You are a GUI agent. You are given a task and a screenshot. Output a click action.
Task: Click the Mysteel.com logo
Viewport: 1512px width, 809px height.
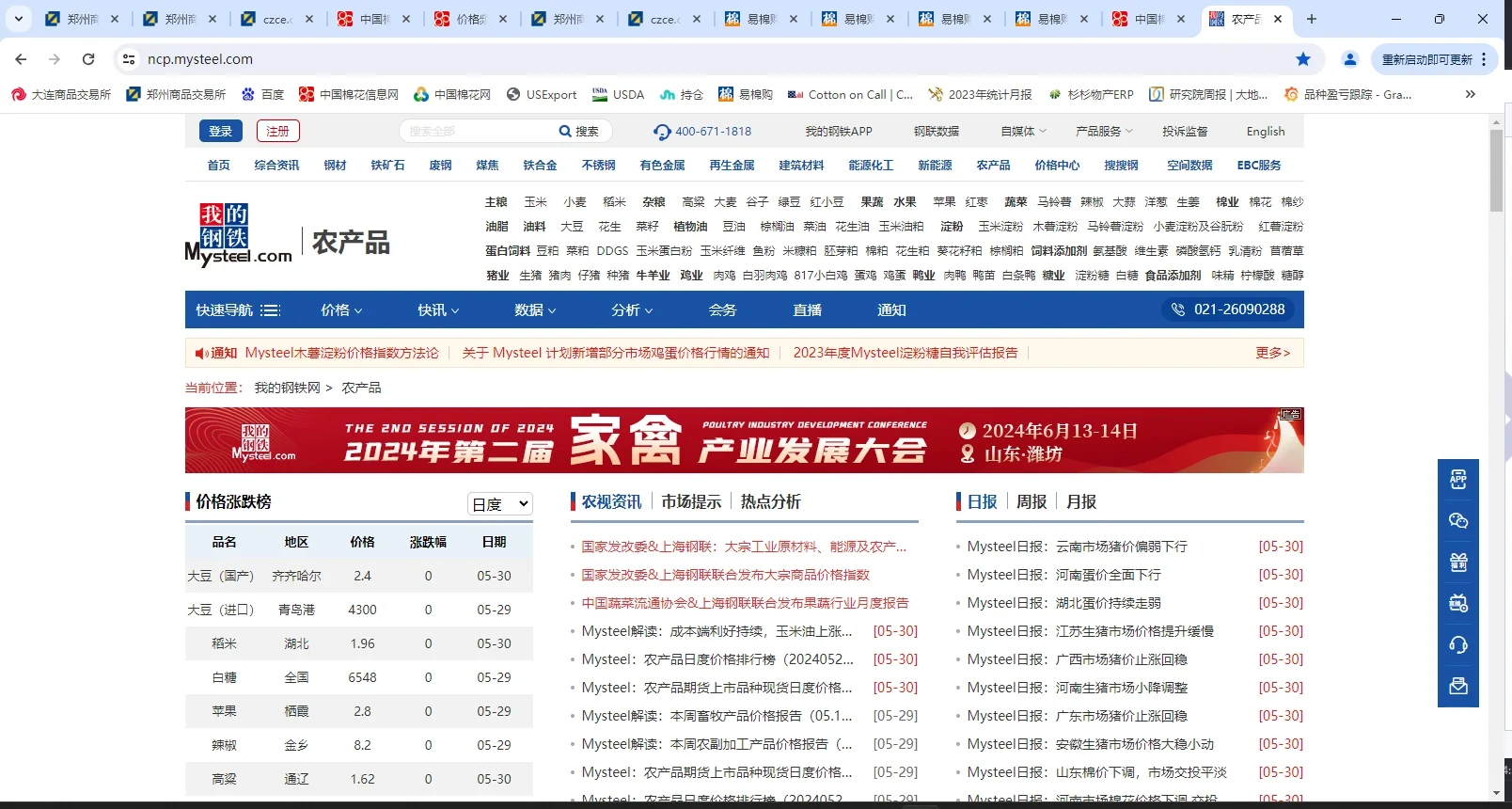pos(239,234)
